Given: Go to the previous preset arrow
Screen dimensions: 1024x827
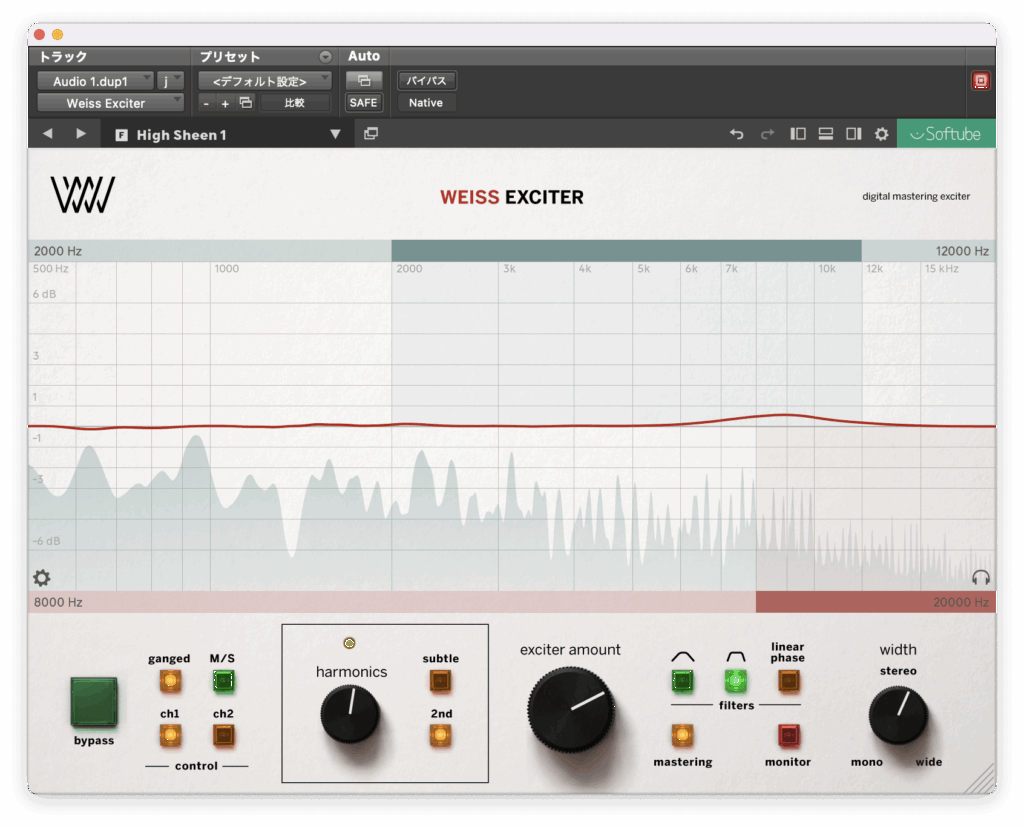Looking at the screenshot, I should point(48,134).
